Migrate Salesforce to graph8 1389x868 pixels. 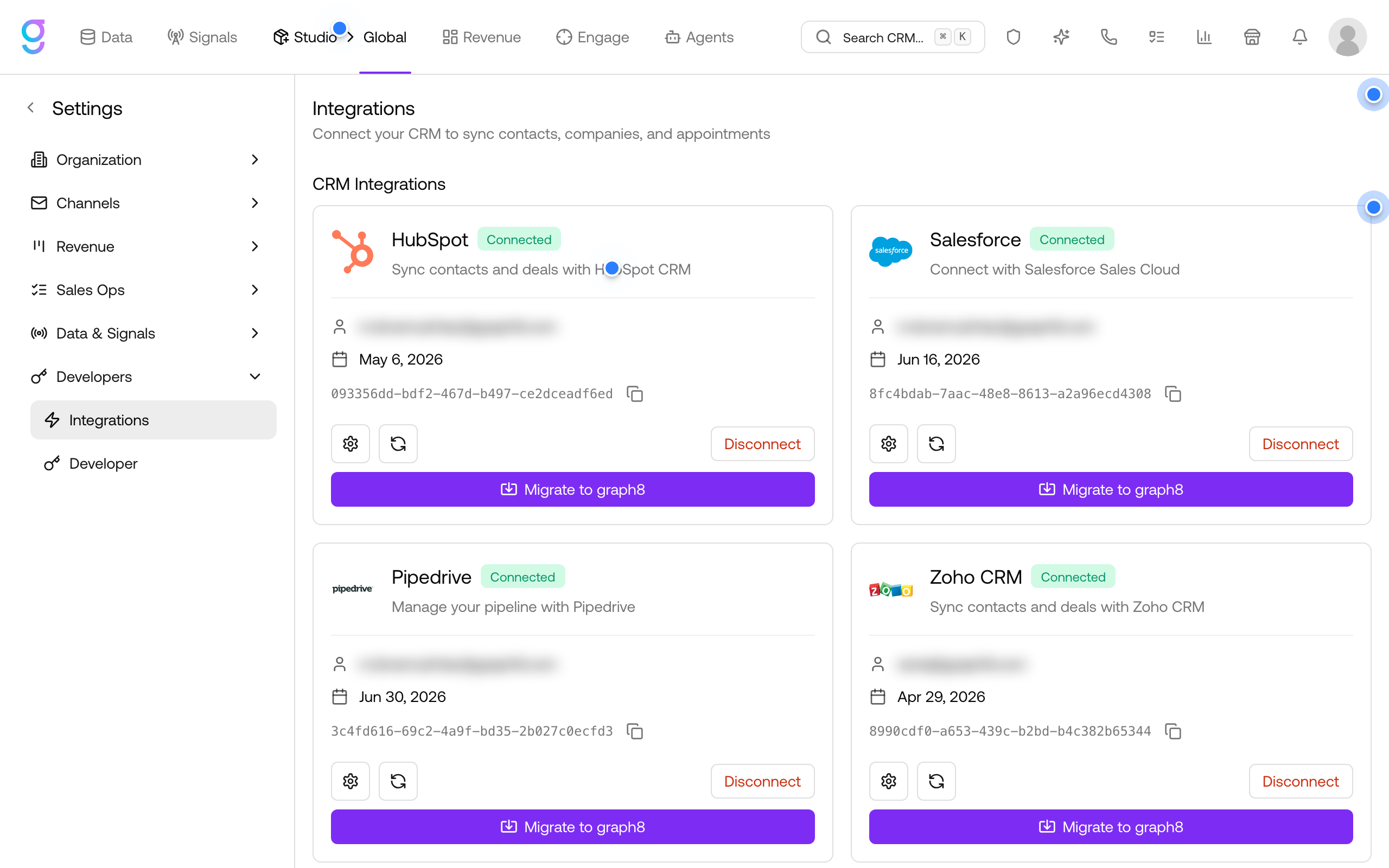pos(1111,489)
